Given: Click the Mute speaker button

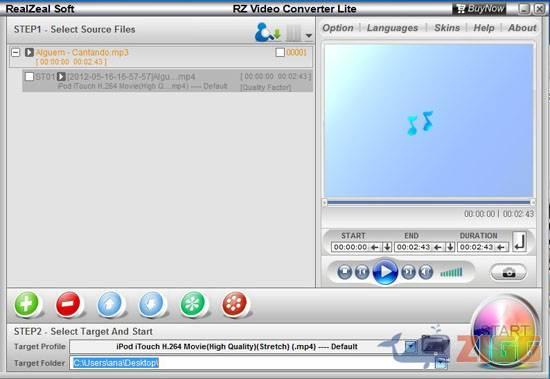Looking at the screenshot, I should pos(426,272).
